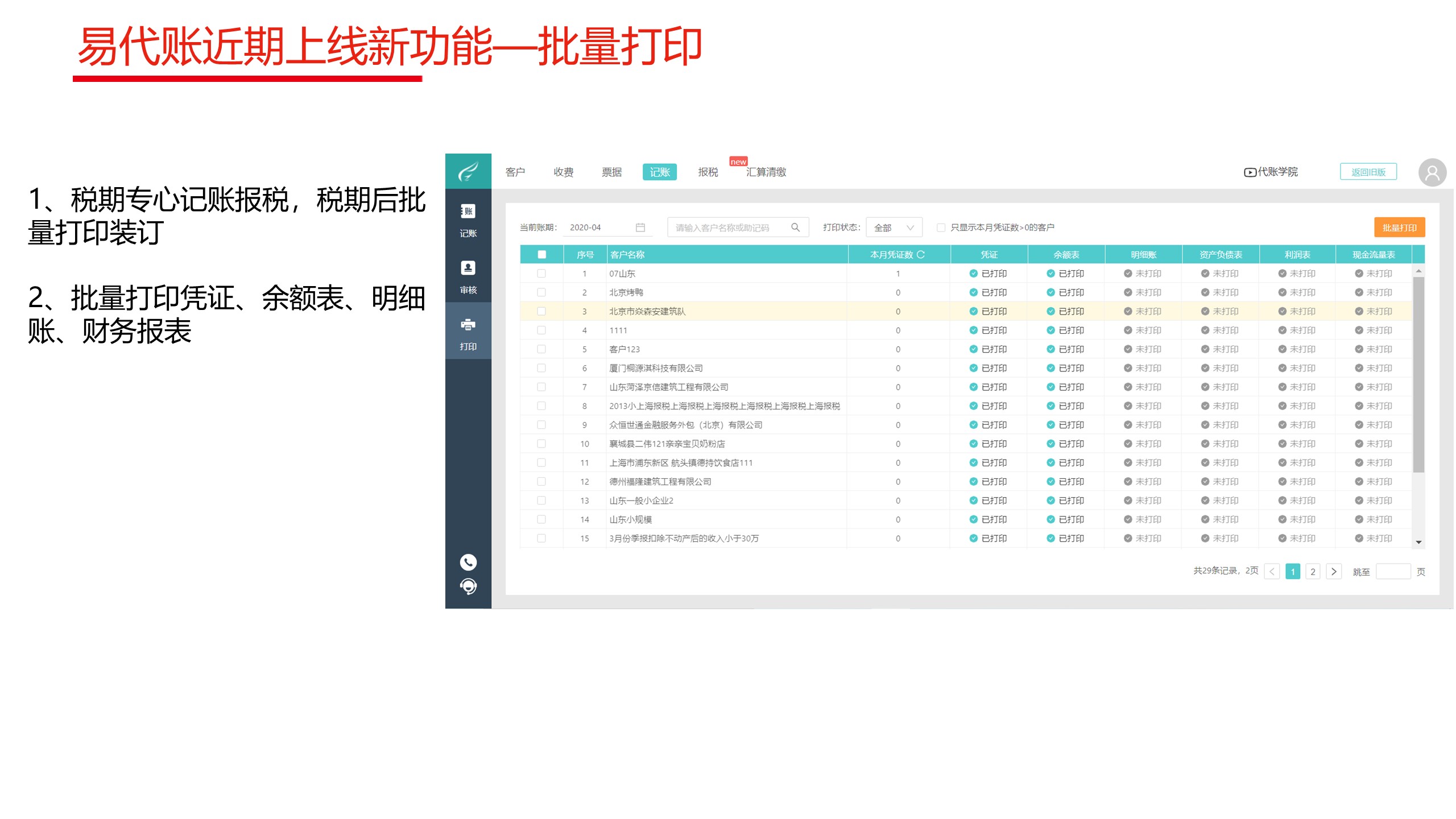Click the search magnifier icon
Screen dimensions: 1456x819
tap(796, 227)
